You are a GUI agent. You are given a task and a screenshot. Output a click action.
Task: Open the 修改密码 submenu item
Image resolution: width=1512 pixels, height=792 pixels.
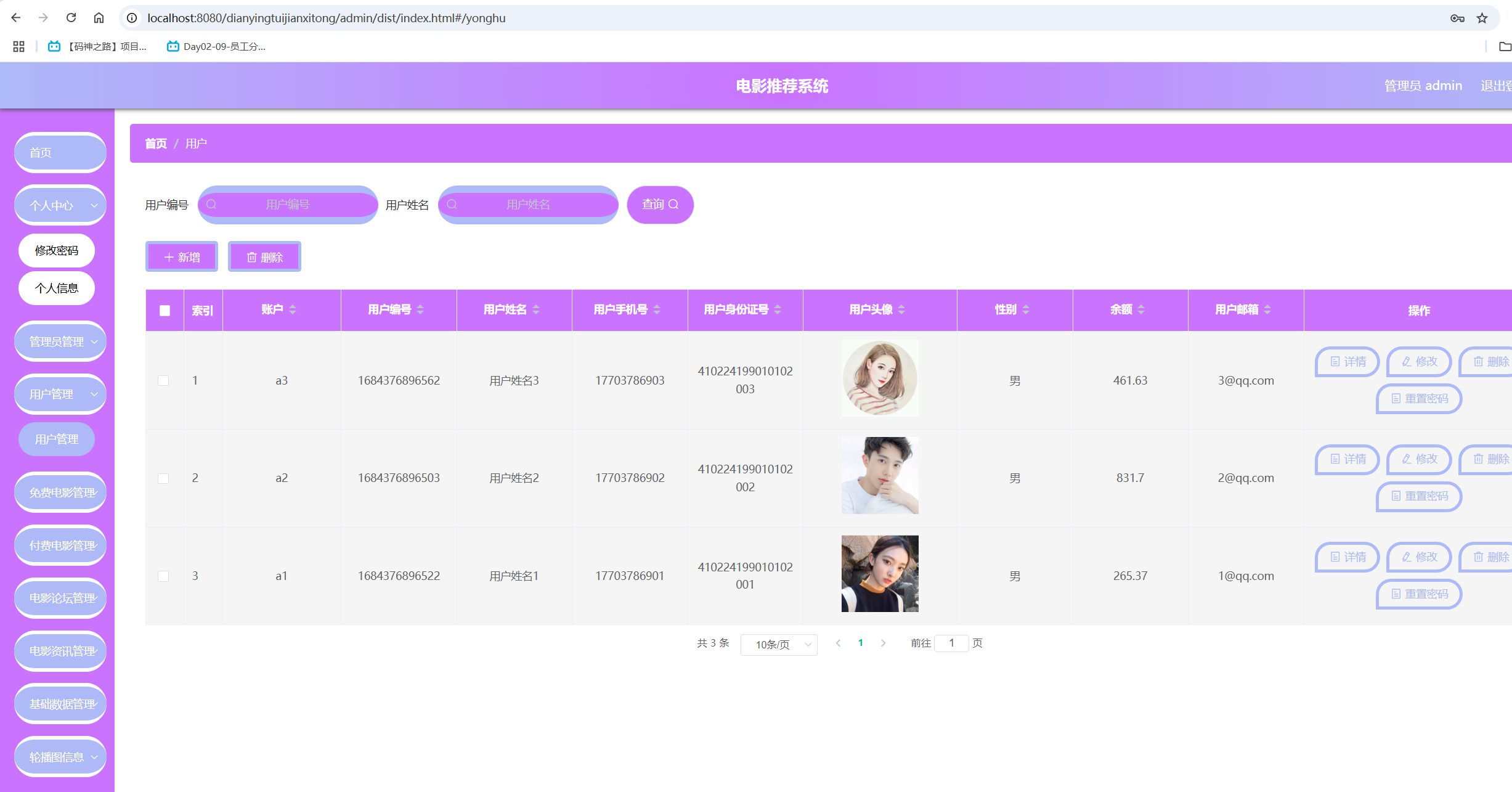pyautogui.click(x=57, y=250)
